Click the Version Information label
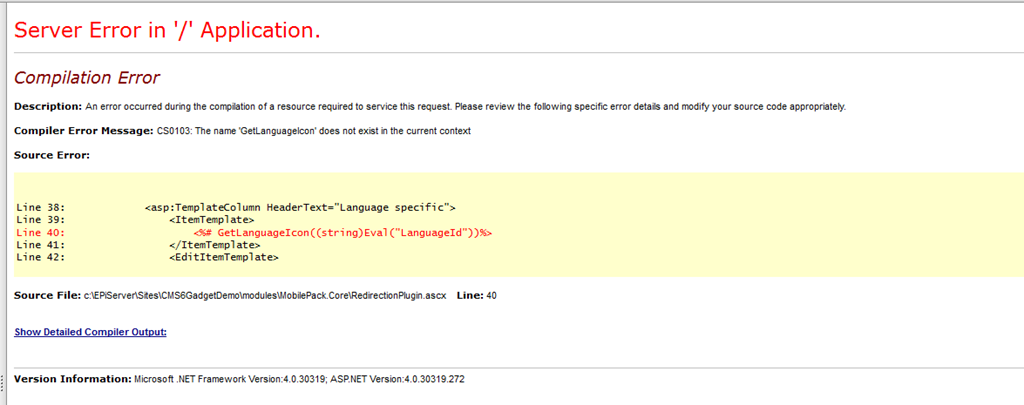The width and height of the screenshot is (1024, 405). pyautogui.click(x=72, y=380)
